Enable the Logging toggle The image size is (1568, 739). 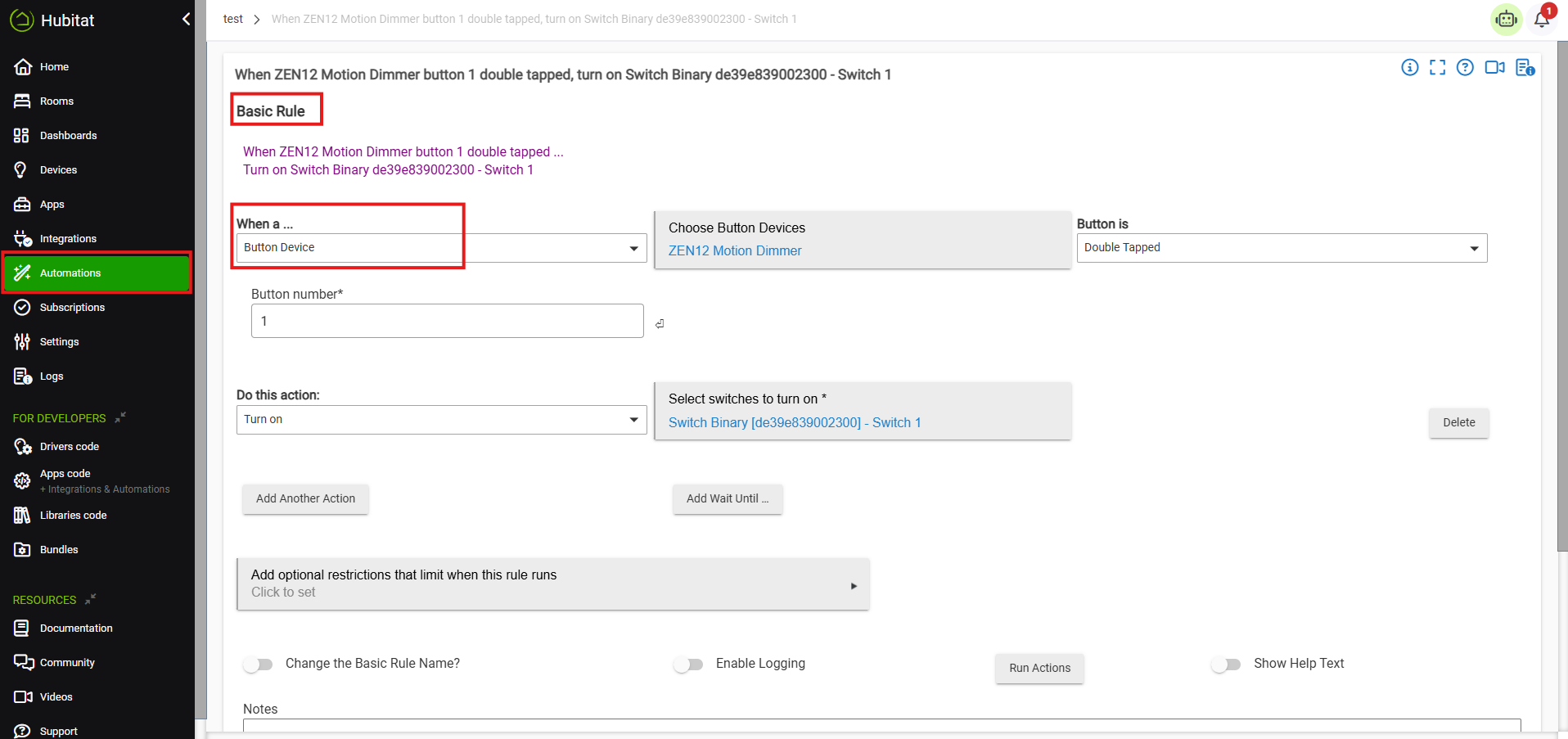688,665
